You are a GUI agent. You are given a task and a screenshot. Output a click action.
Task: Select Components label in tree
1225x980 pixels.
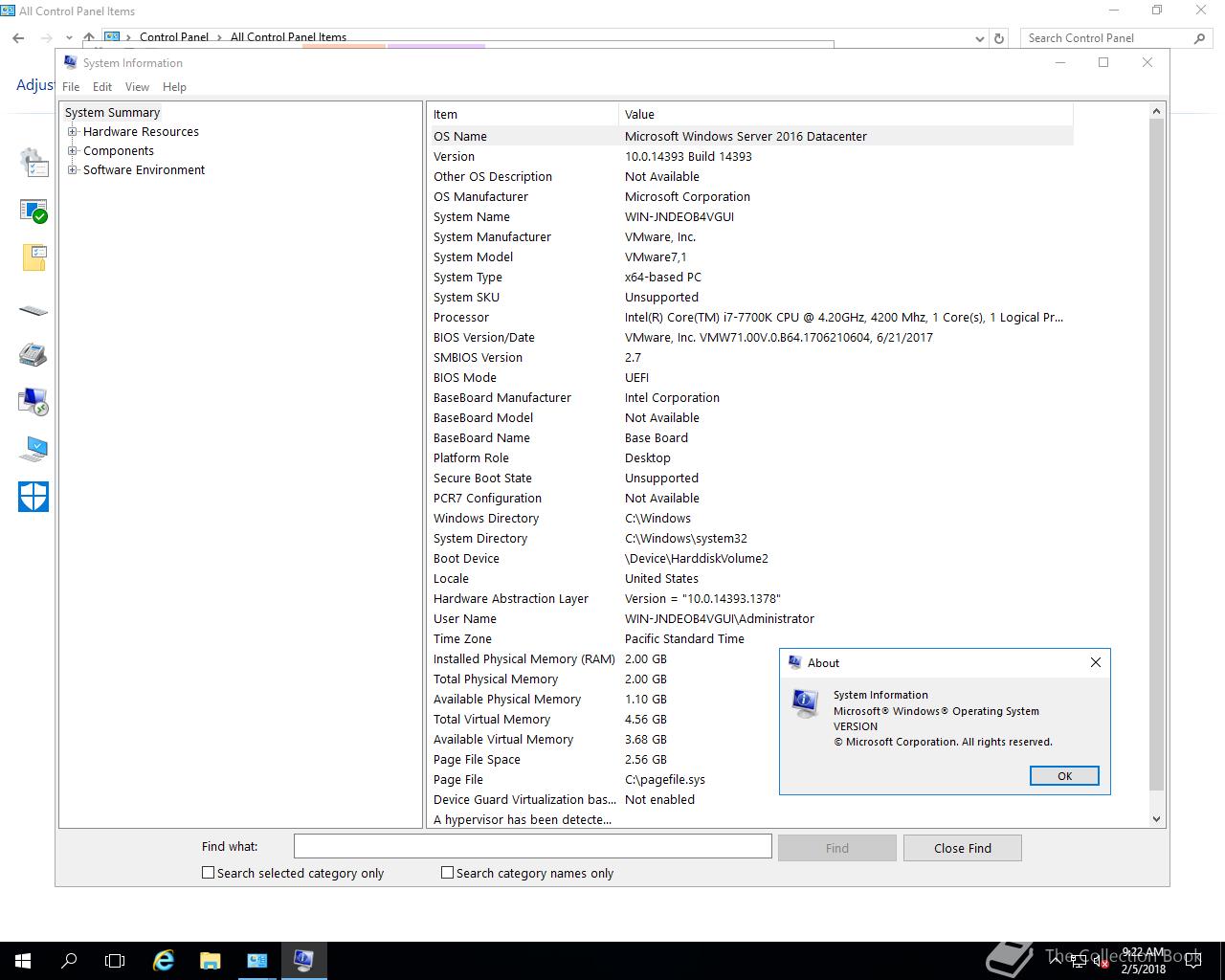tap(118, 151)
